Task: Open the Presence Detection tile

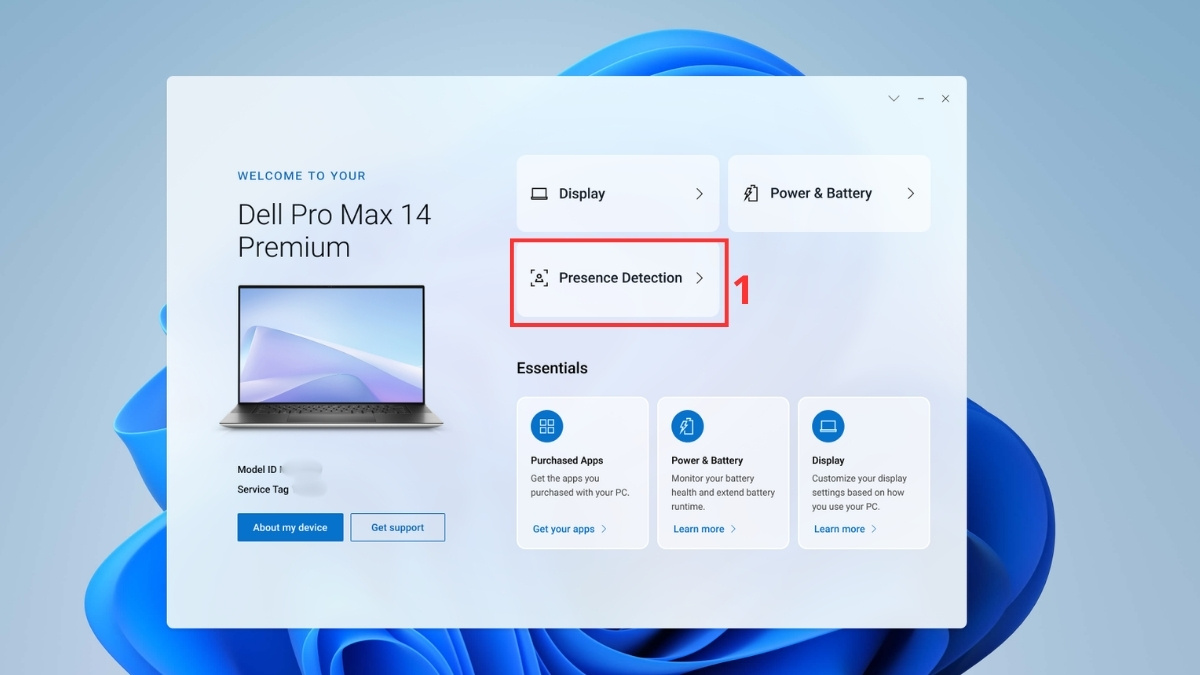Action: tap(618, 278)
